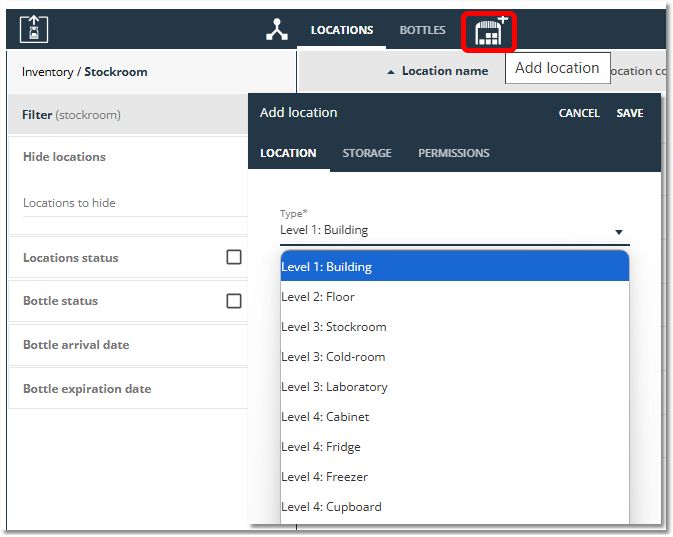Pick Level 4: Cabinet option

pyautogui.click(x=455, y=417)
